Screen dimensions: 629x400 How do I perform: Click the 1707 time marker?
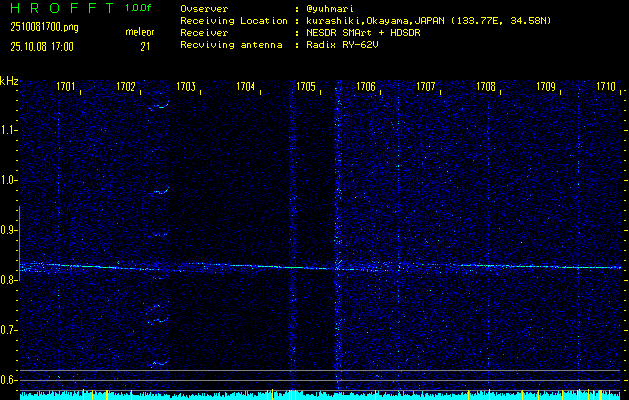[426, 86]
